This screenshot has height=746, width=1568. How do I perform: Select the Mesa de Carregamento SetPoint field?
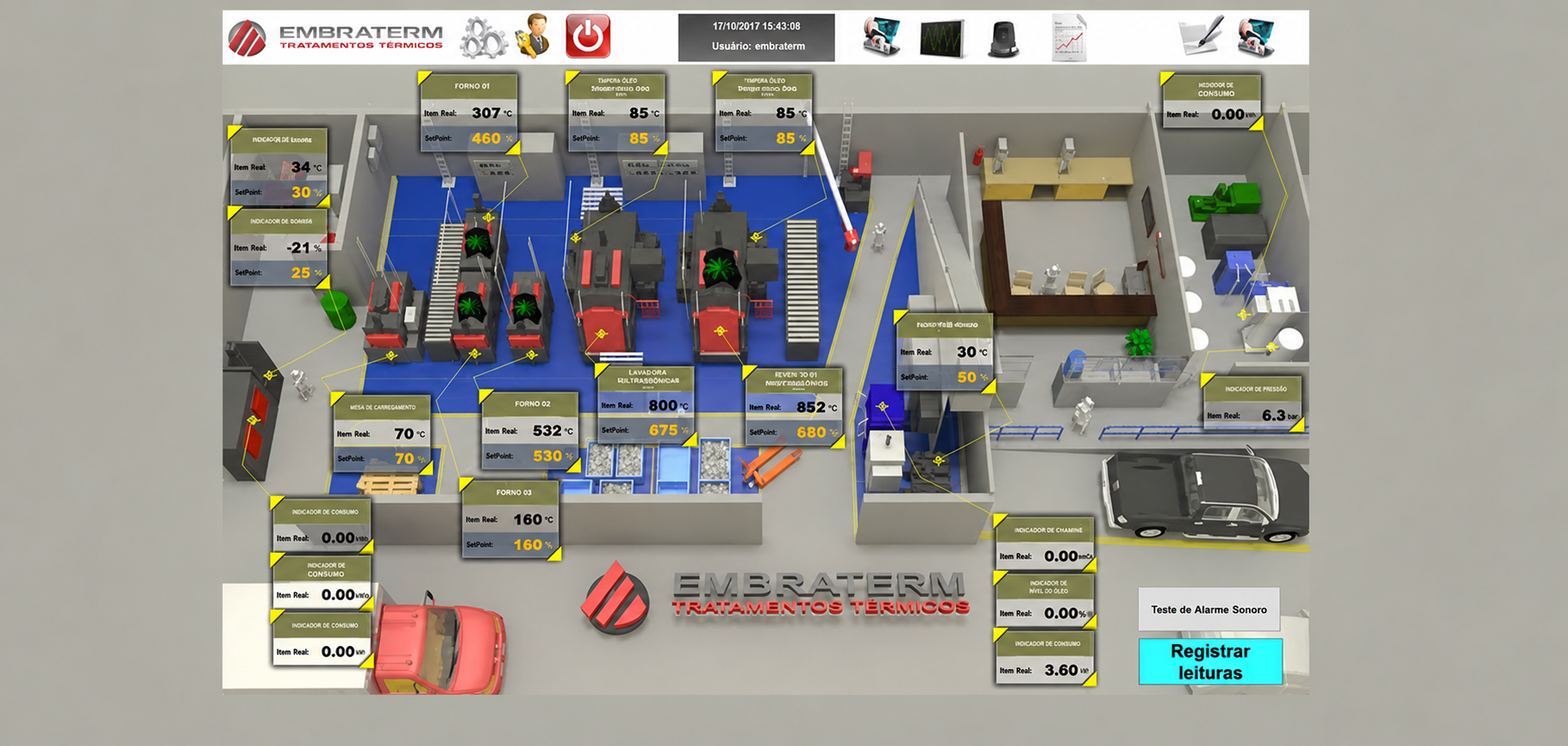tap(382, 459)
